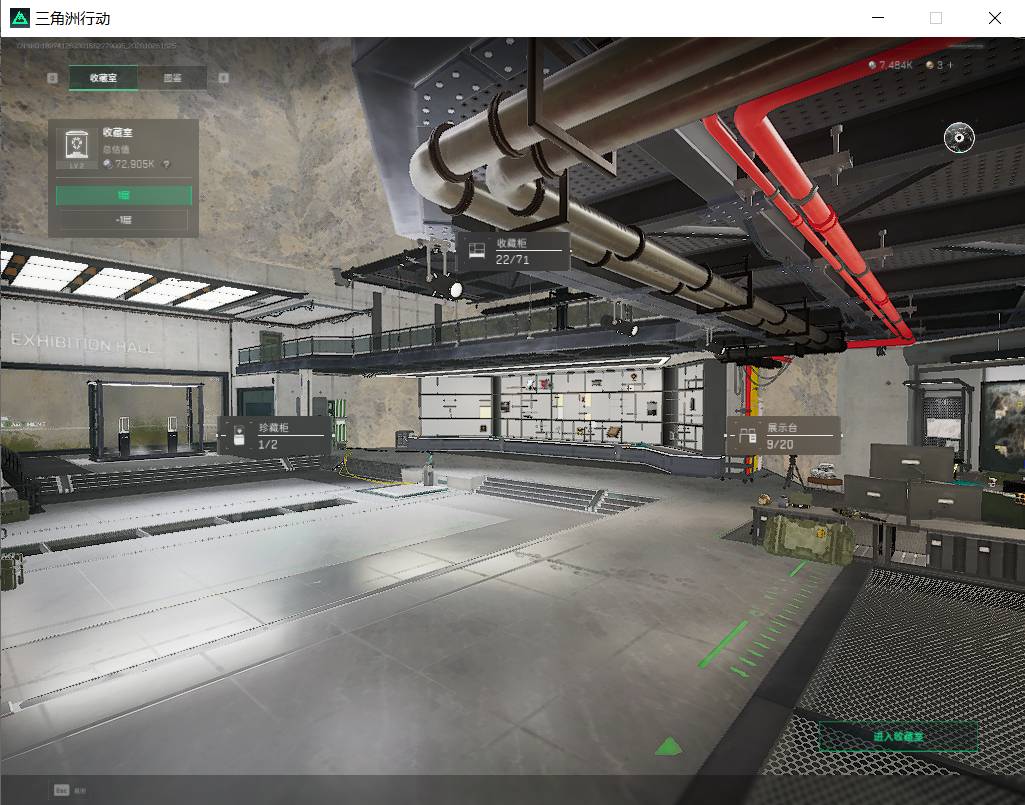This screenshot has width=1025, height=805.
Task: Open the 珍藏柜 1/2 marker
Action: (x=274, y=436)
